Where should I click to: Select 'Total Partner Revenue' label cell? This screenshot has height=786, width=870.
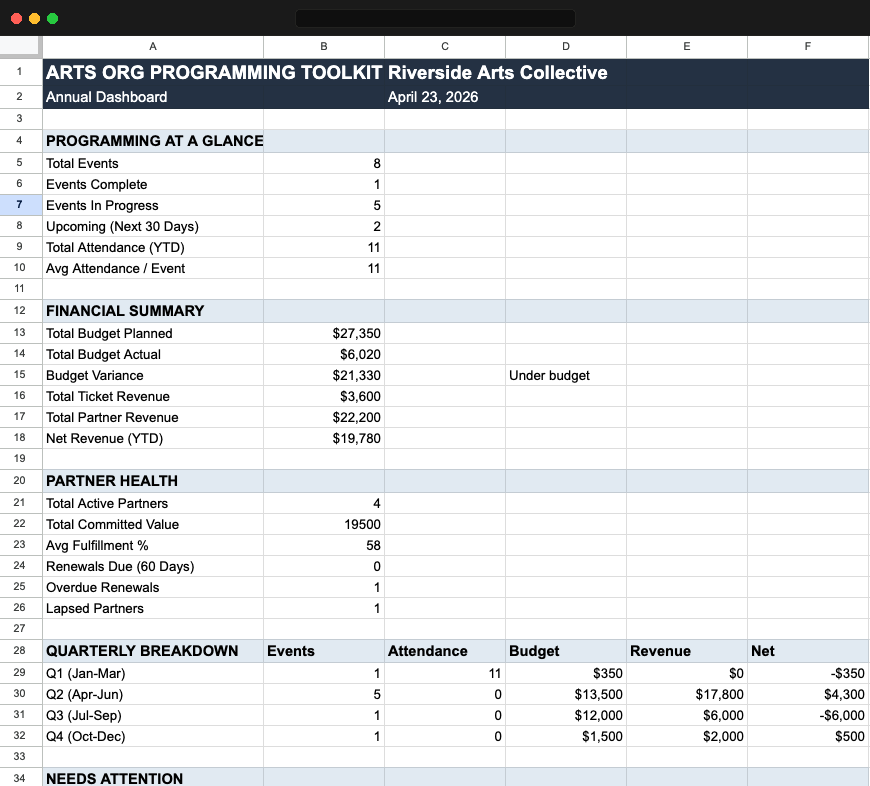[x=153, y=417]
